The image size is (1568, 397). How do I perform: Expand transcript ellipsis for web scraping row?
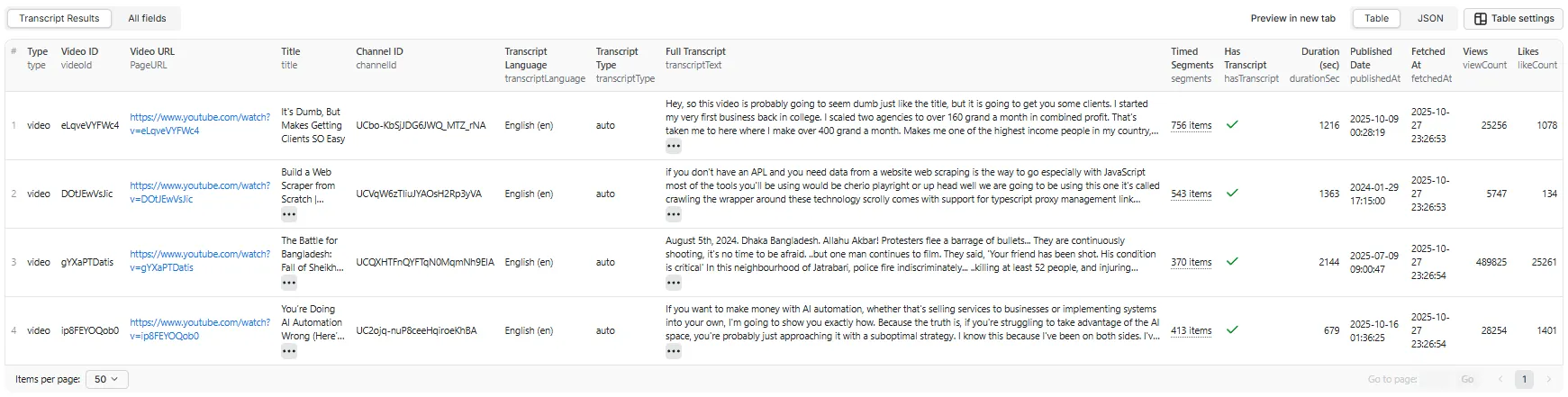(x=673, y=214)
